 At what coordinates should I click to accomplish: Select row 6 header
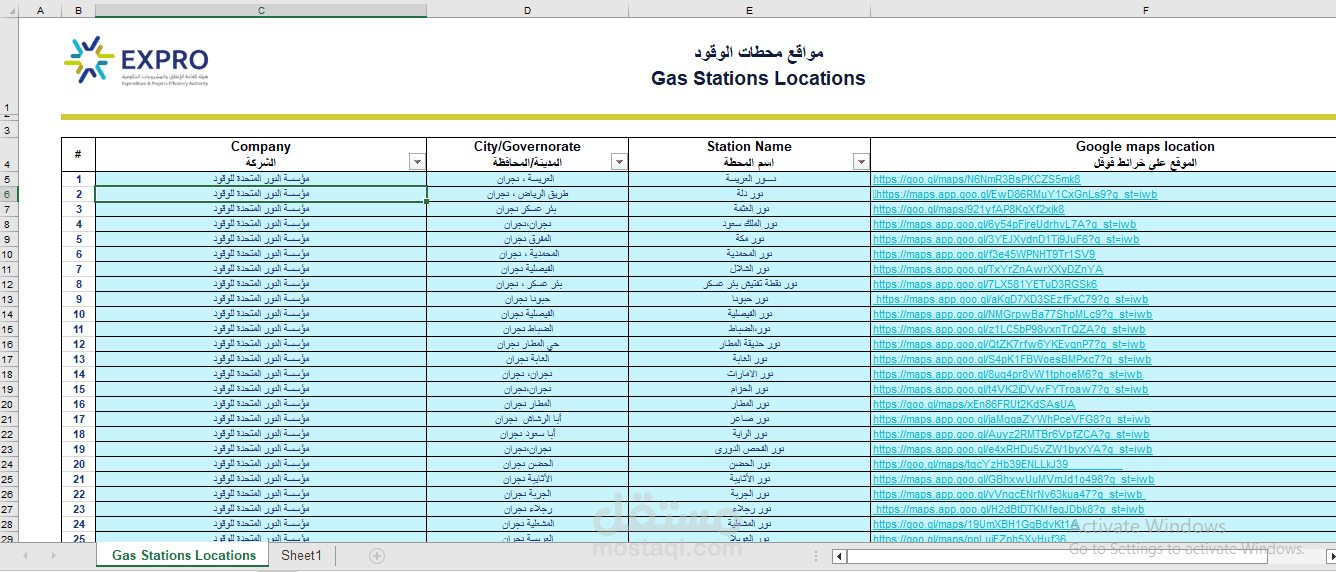tap(9, 194)
